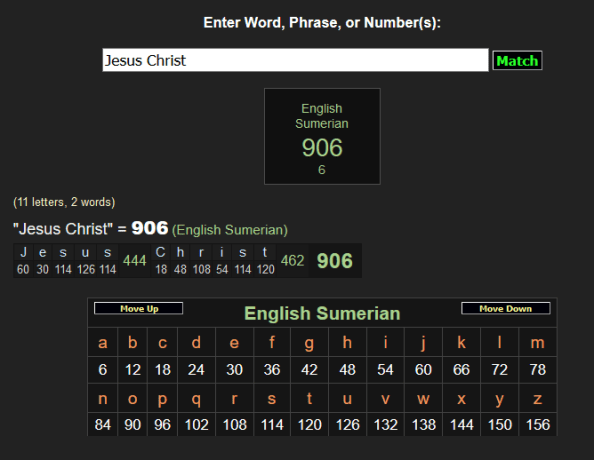The height and width of the screenshot is (460, 594).
Task: Click the bold 906 total in breakdown row
Action: click(x=335, y=261)
